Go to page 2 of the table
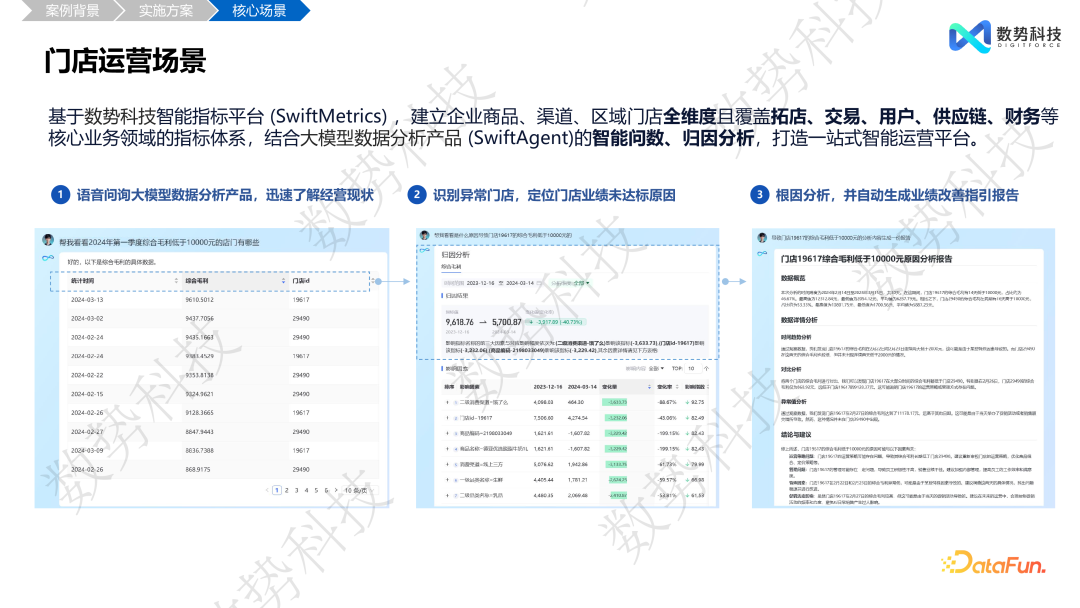Screen dimensions: 1080x608 287,490
